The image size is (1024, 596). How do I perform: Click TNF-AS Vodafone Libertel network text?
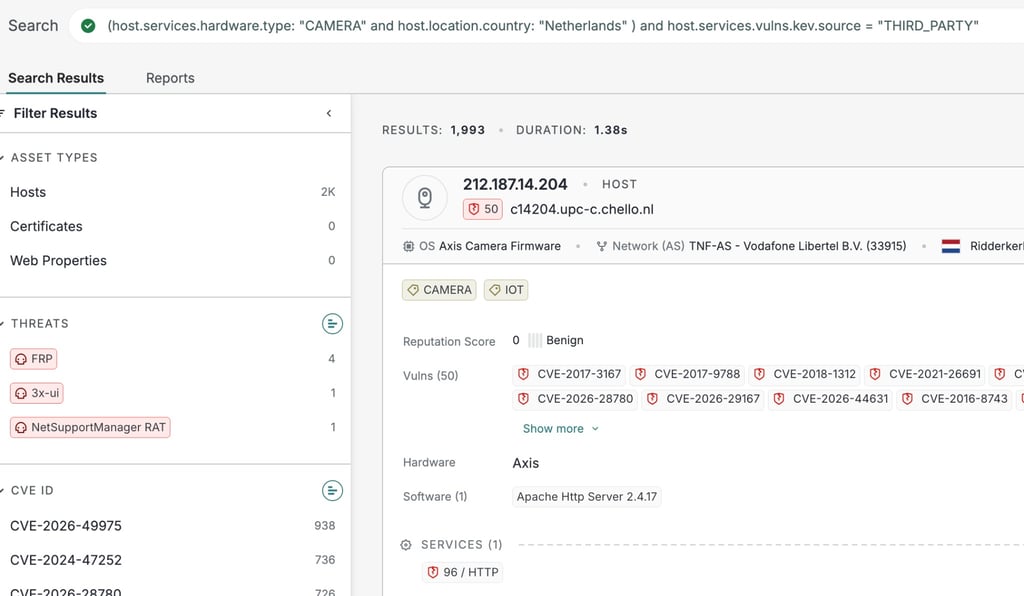[797, 246]
